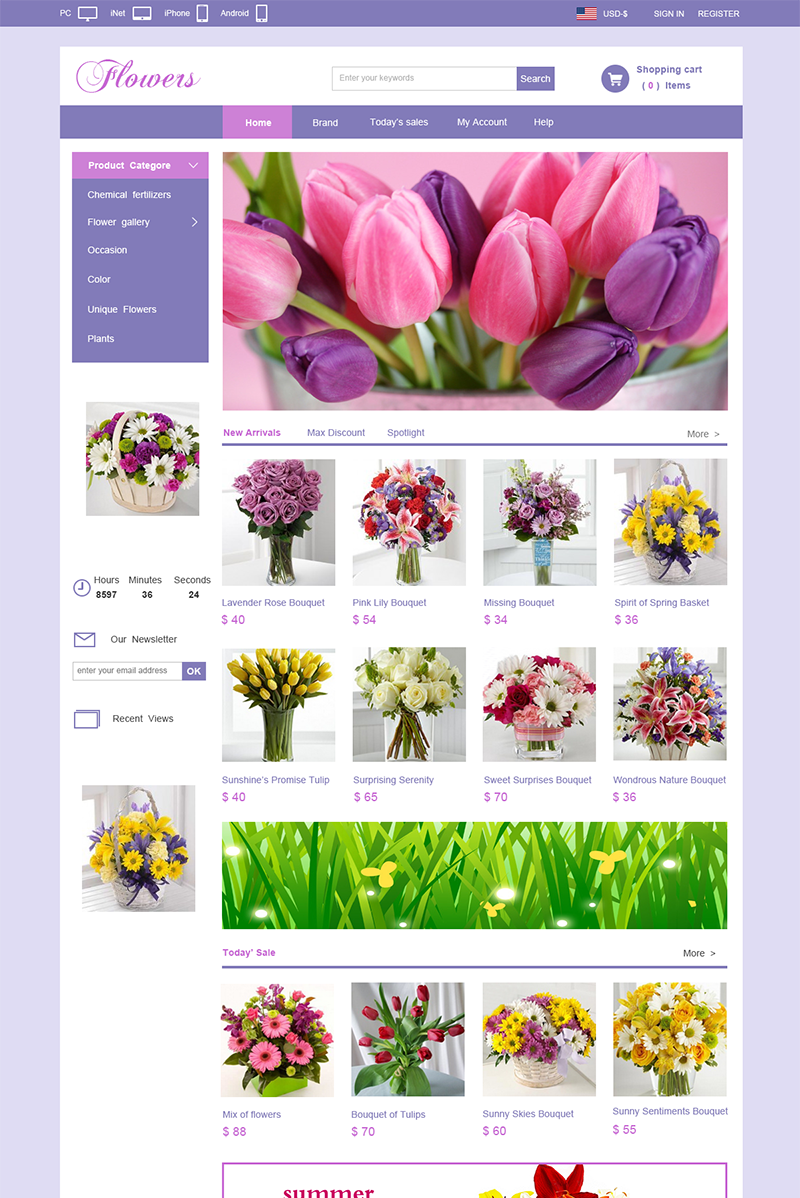The width and height of the screenshot is (800, 1198).
Task: Click the Android phone icon
Action: [x=262, y=13]
